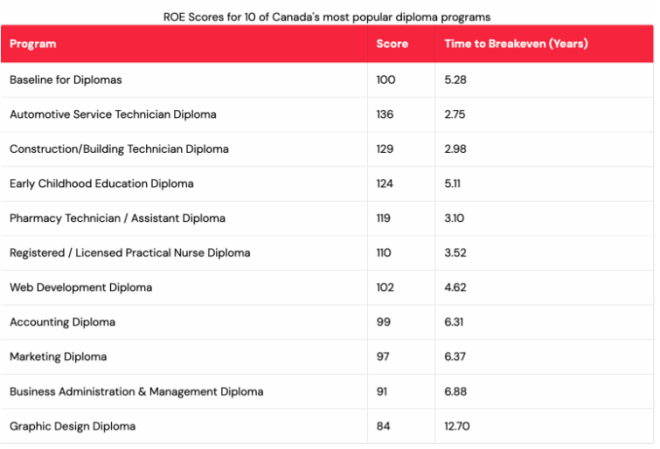660x449 pixels.
Task: Click the Graphic Design Diploma row
Action: (x=327, y=426)
